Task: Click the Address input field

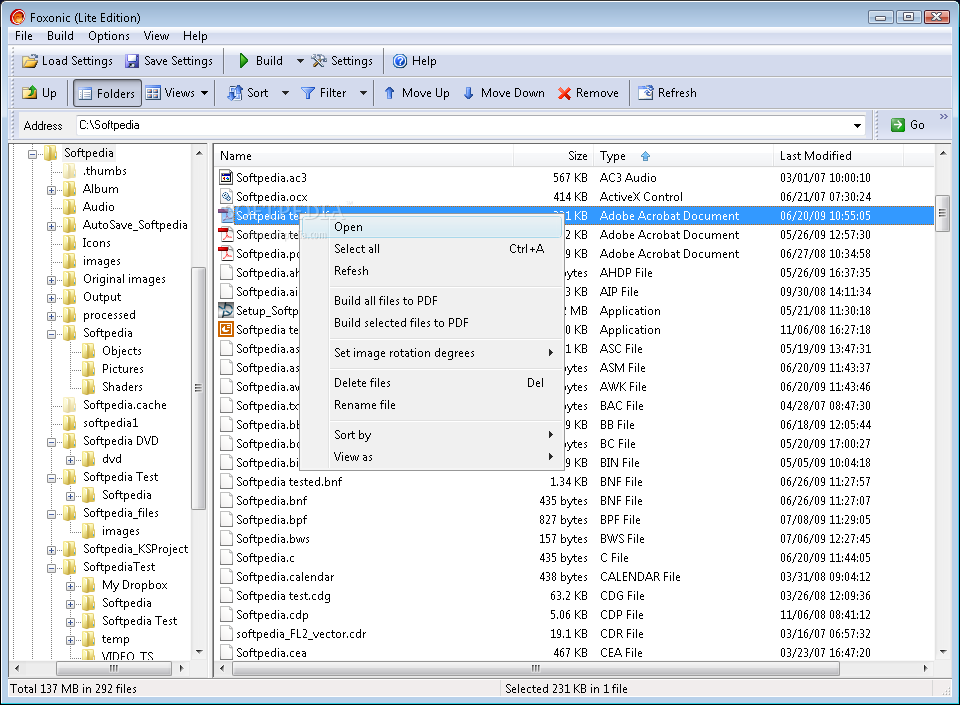Action: tap(464, 125)
